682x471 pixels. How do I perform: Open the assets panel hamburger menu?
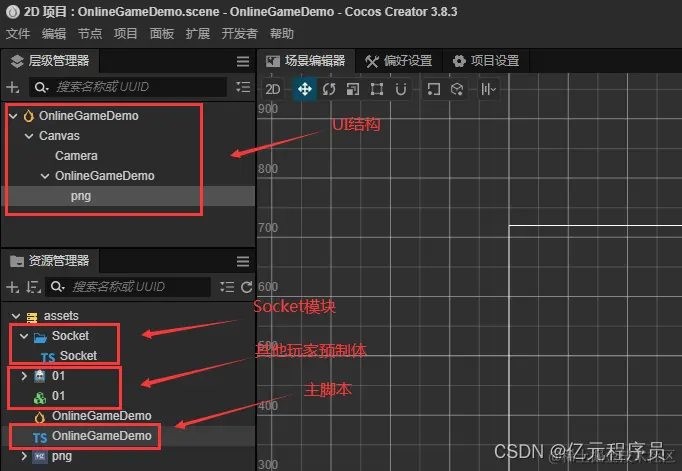pyautogui.click(x=243, y=261)
